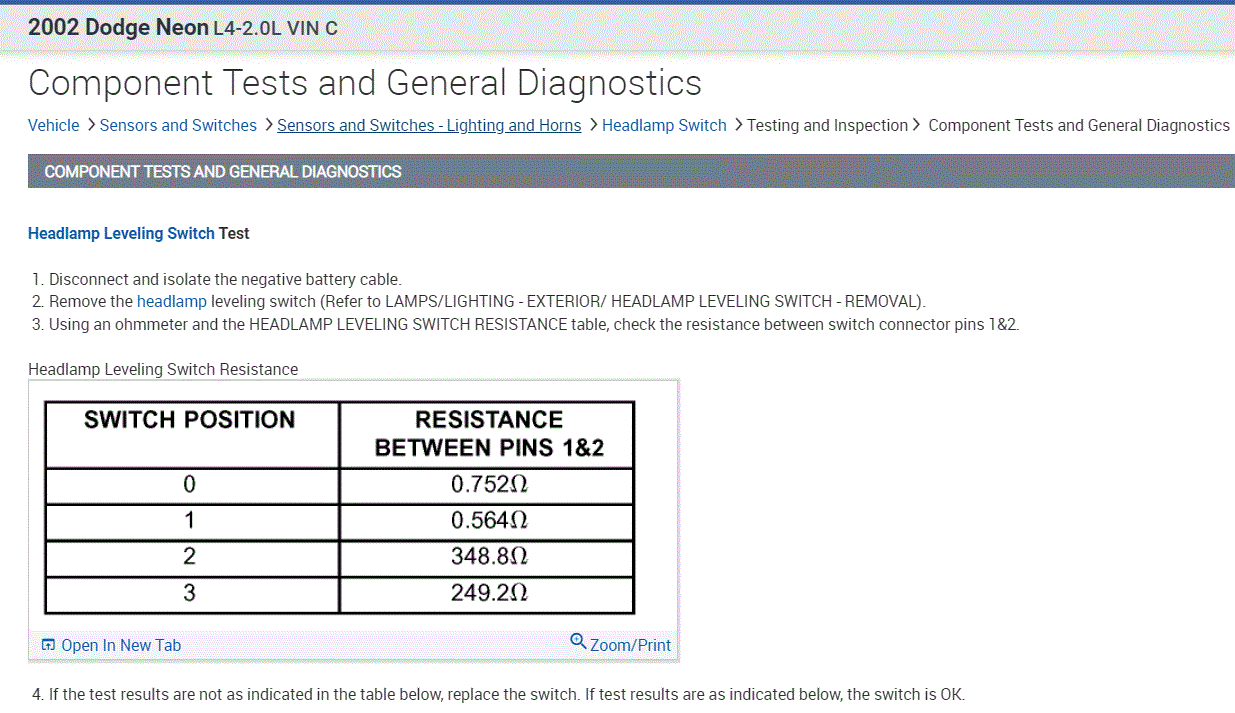Click the 2002 Dodge Neon vehicle title
The width and height of the screenshot is (1235, 713).
pyautogui.click(x=118, y=28)
